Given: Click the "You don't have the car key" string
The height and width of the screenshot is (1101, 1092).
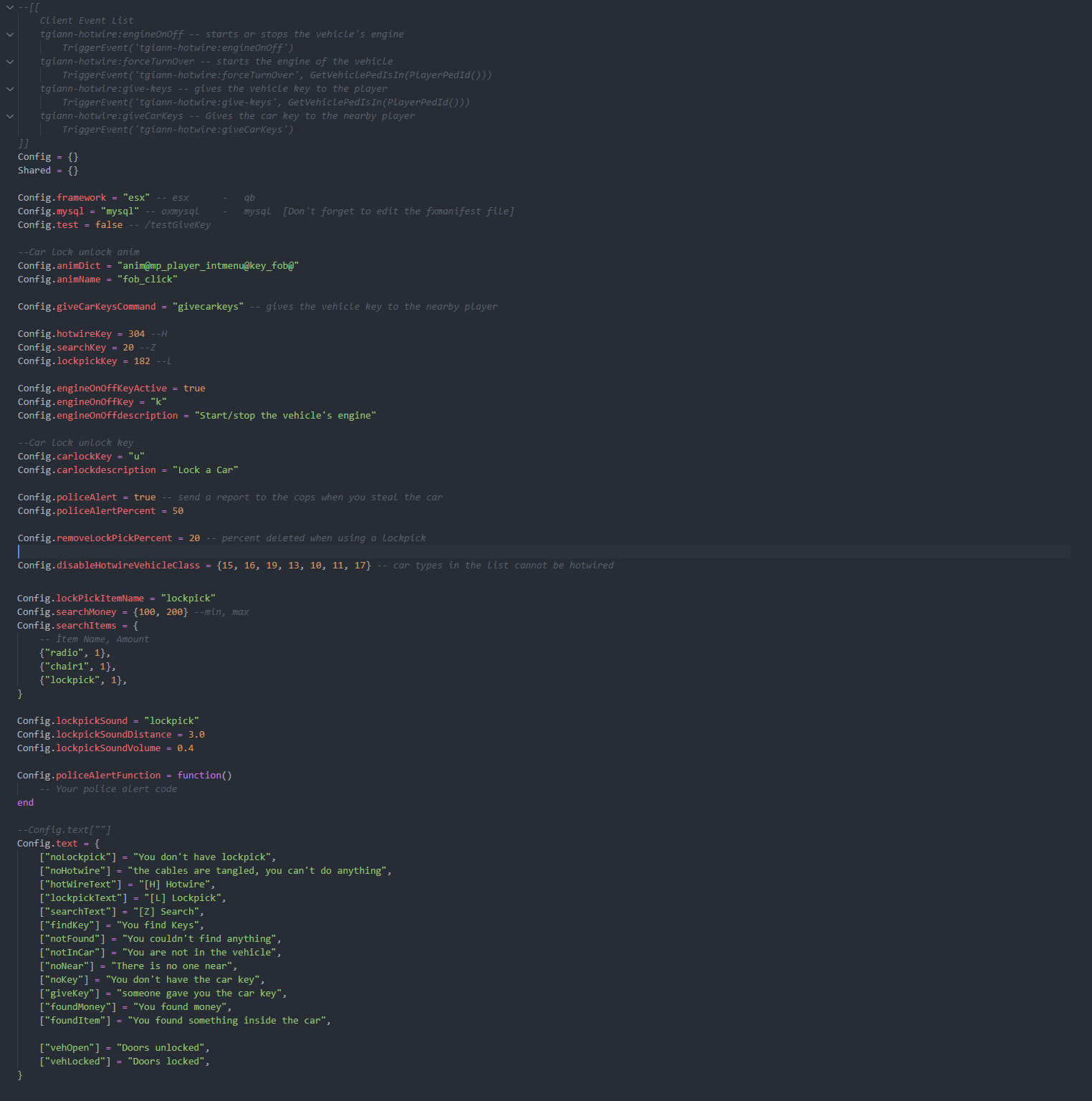Looking at the screenshot, I should (x=183, y=980).
